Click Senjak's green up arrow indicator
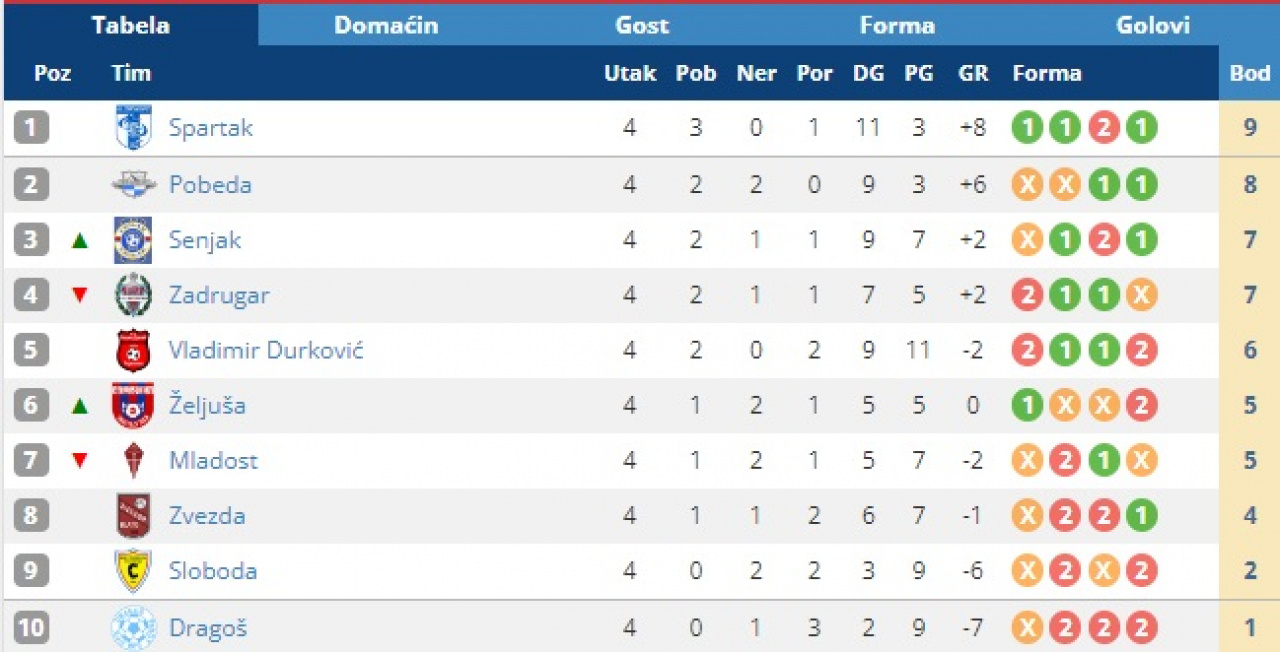 80,240
